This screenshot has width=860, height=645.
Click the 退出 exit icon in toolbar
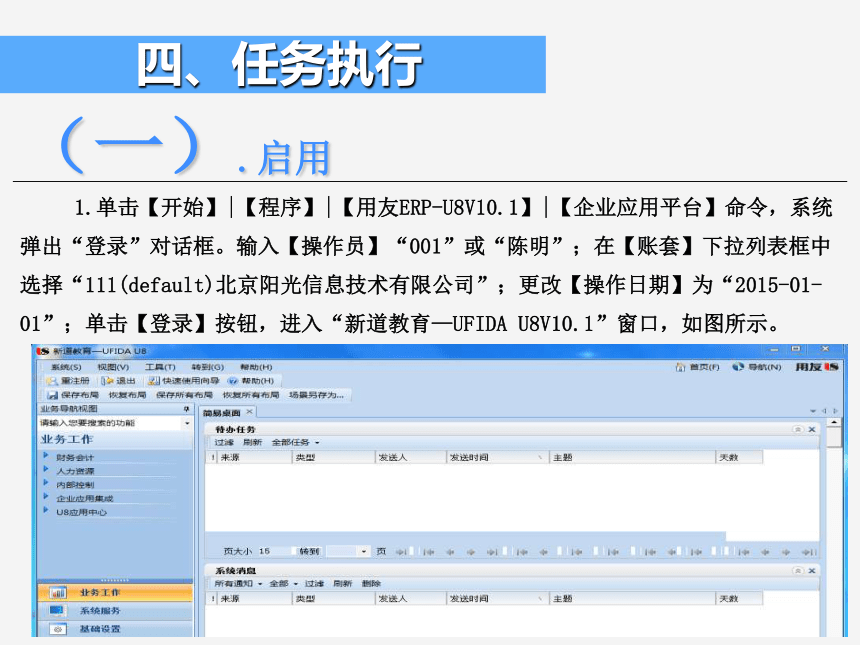click(x=108, y=381)
